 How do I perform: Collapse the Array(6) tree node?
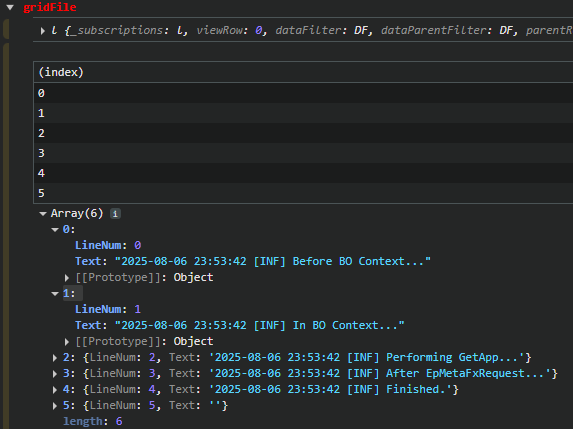click(x=43, y=214)
